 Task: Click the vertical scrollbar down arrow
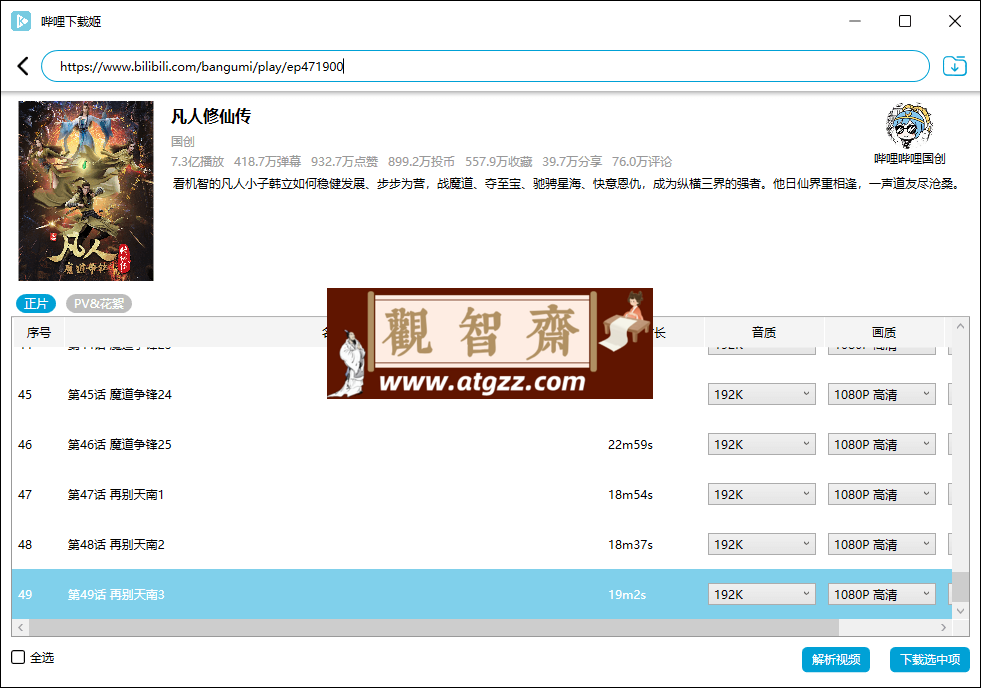[960, 611]
